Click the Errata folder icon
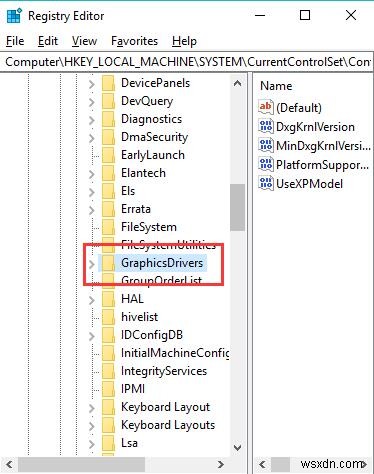This screenshot has width=374, height=474. pos(108,209)
